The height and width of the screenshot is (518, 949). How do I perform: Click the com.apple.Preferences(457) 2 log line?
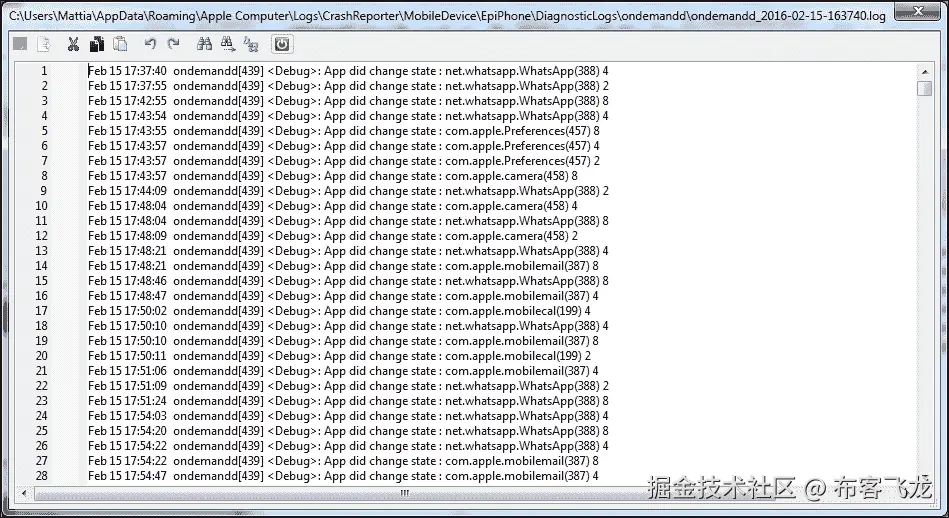pyautogui.click(x=344, y=161)
